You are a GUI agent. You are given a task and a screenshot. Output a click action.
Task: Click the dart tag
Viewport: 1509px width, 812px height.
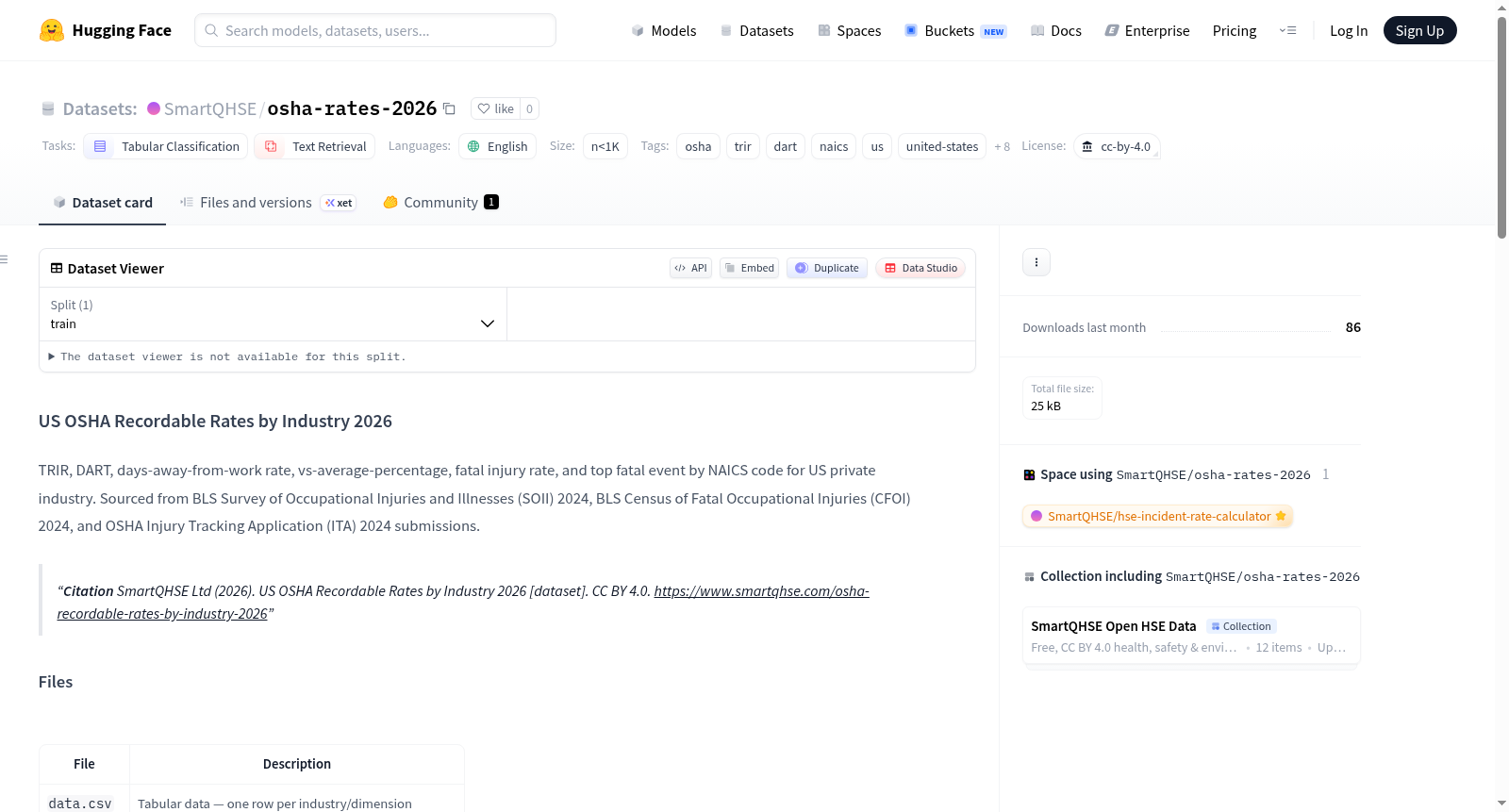point(786,146)
